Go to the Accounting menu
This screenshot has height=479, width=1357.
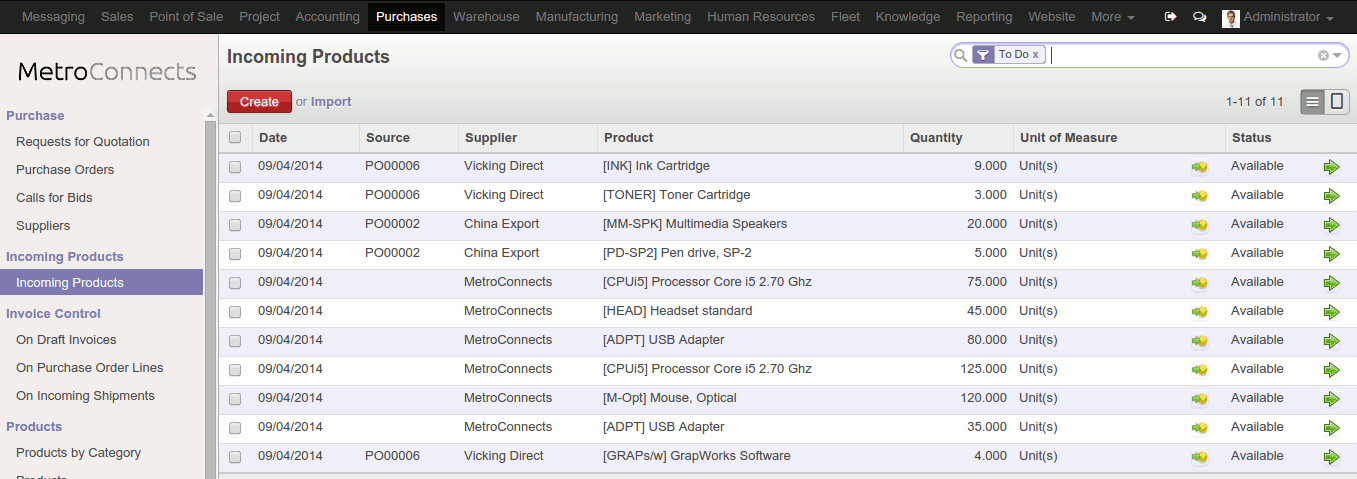(x=327, y=17)
